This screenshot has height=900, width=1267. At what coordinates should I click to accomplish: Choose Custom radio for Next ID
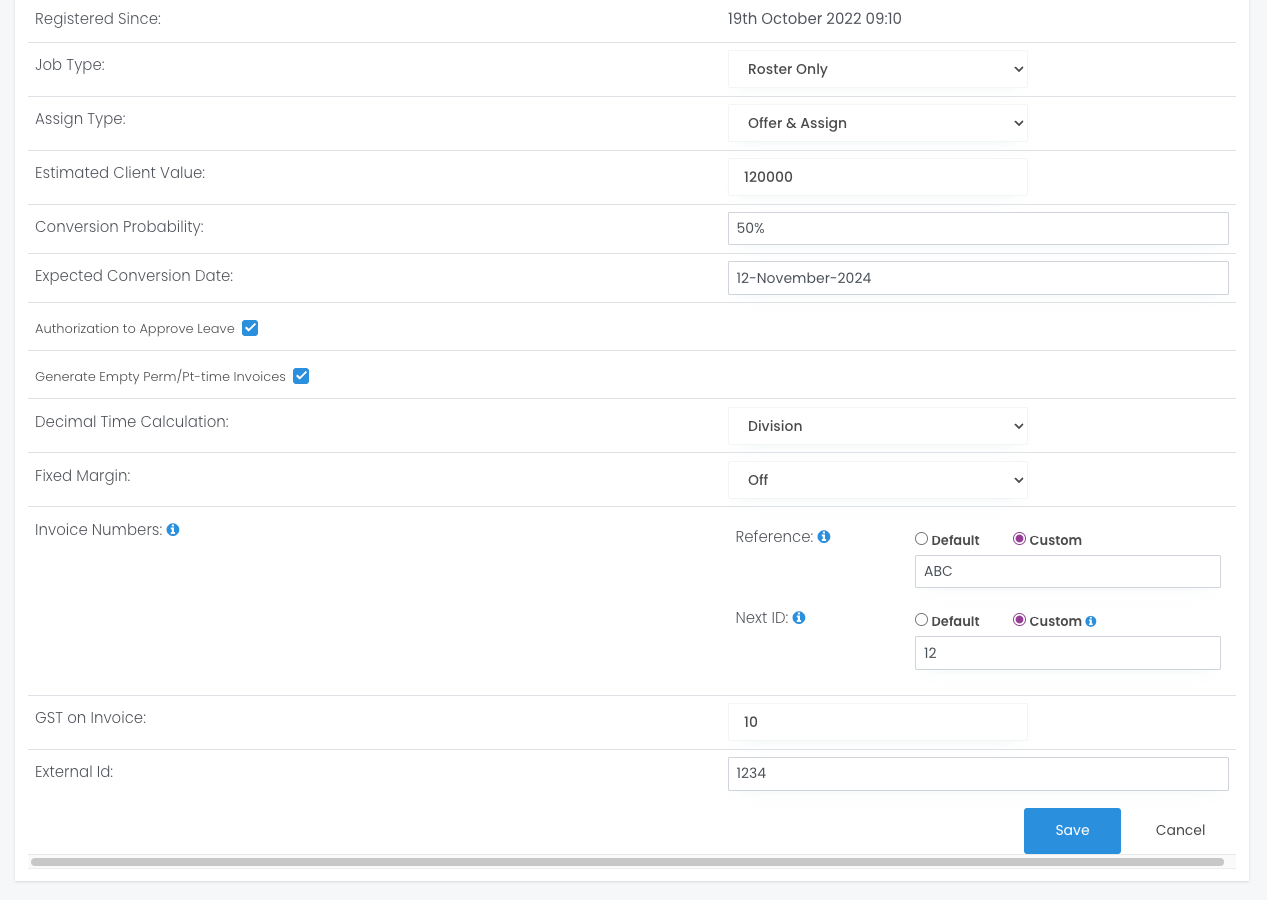tap(1019, 620)
